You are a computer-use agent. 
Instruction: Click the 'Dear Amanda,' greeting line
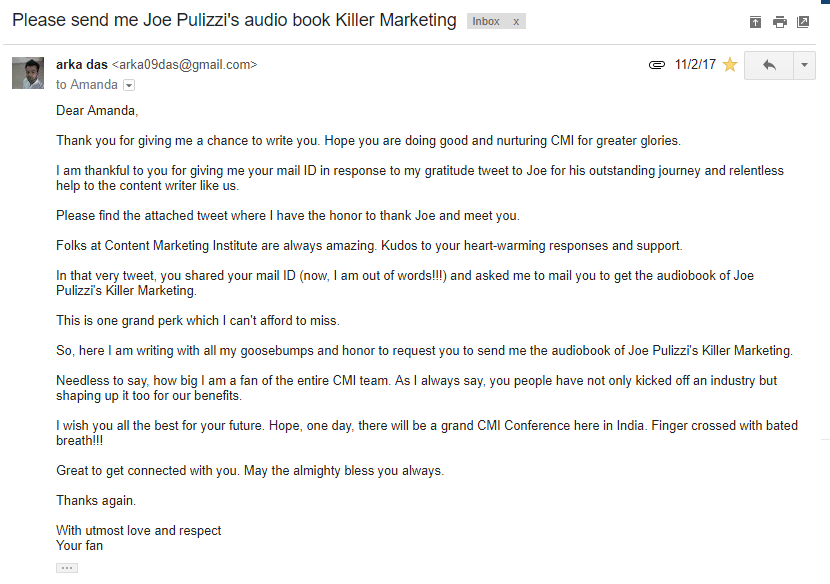[x=97, y=111]
